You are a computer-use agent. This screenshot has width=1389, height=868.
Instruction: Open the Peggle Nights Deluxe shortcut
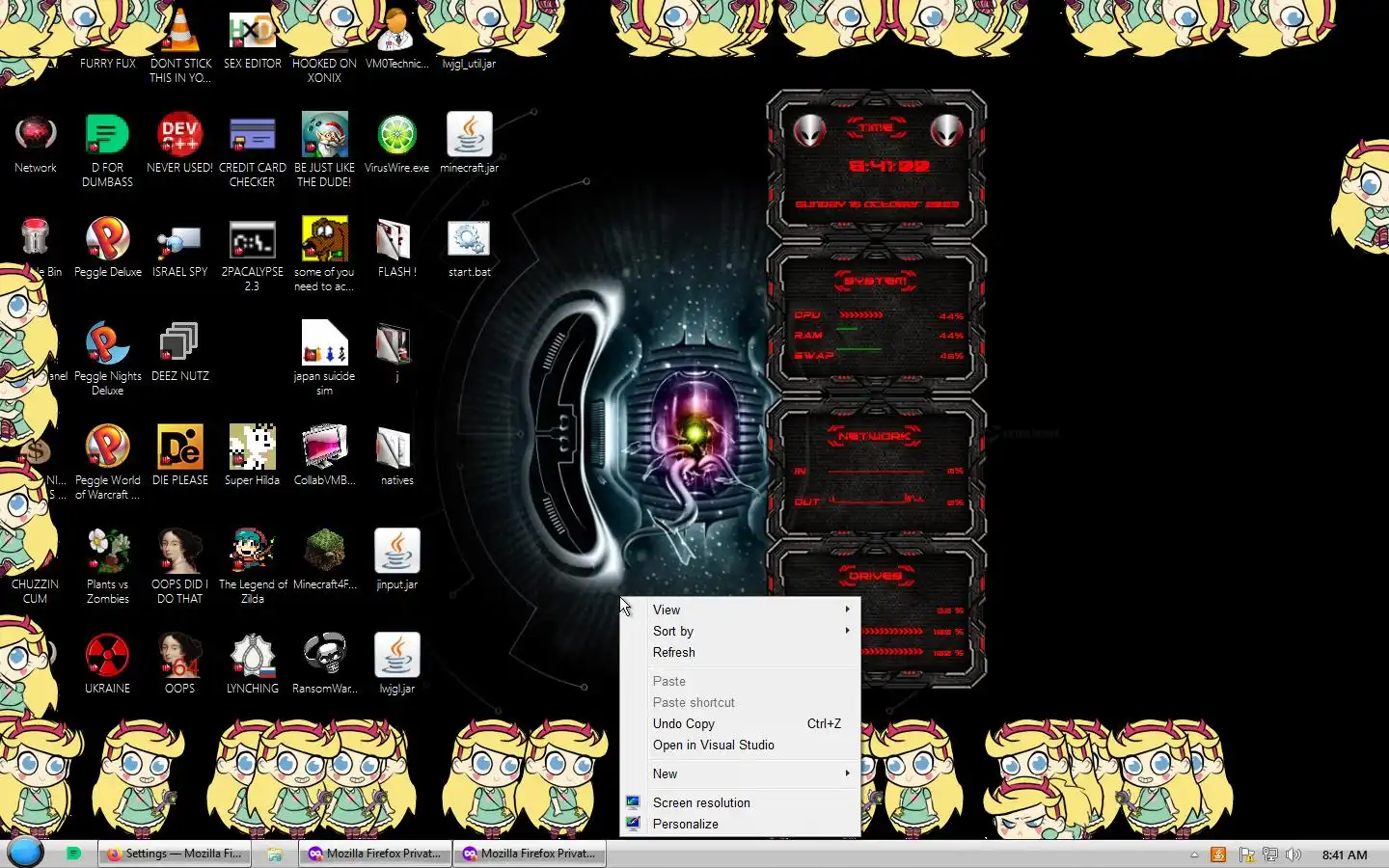(108, 343)
